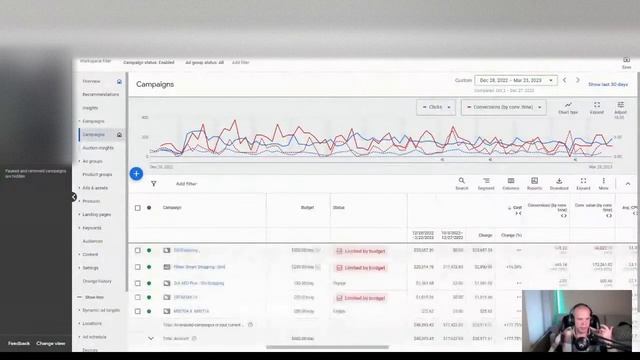Tick the checkbox of the third campaign row
The width and height of the screenshot is (640, 360).
tap(138, 283)
